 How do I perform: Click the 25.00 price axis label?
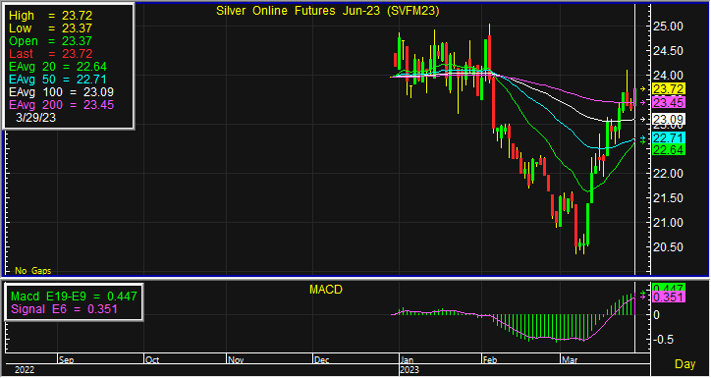coord(667,26)
